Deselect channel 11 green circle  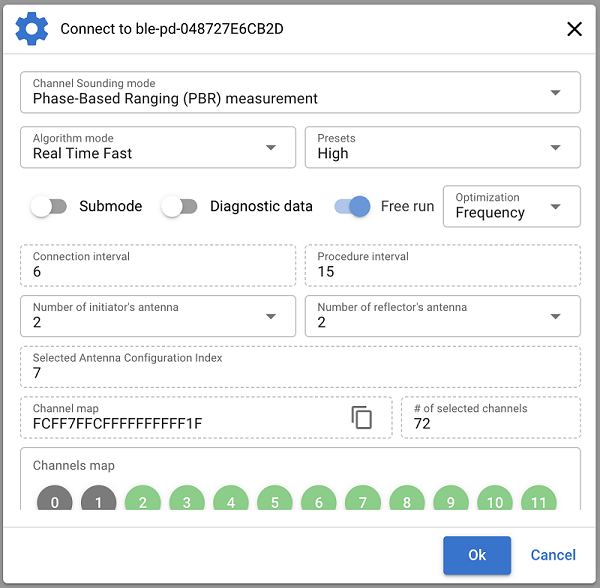coord(539,501)
